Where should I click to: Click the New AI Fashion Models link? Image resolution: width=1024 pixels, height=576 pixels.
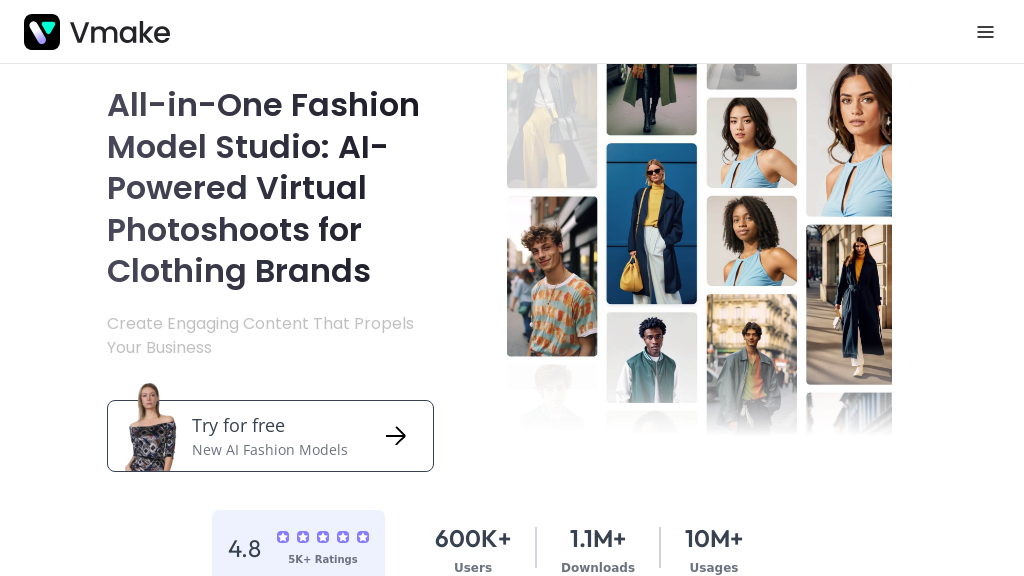[270, 450]
